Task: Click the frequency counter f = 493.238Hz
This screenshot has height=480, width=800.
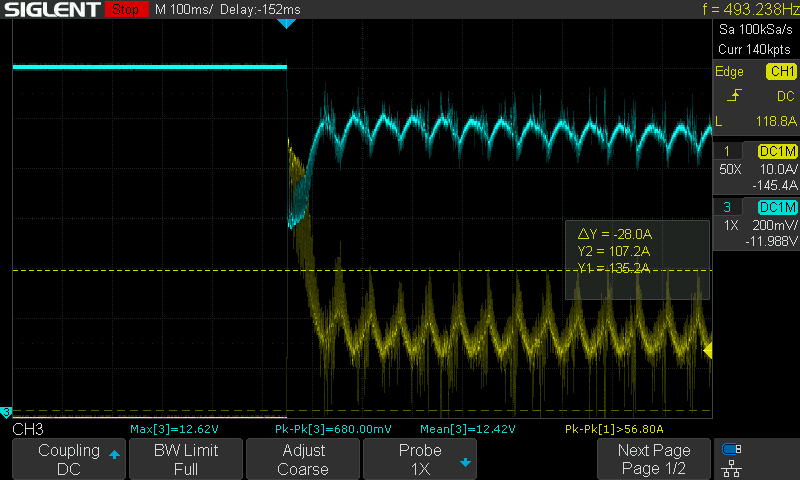Action: click(x=751, y=9)
